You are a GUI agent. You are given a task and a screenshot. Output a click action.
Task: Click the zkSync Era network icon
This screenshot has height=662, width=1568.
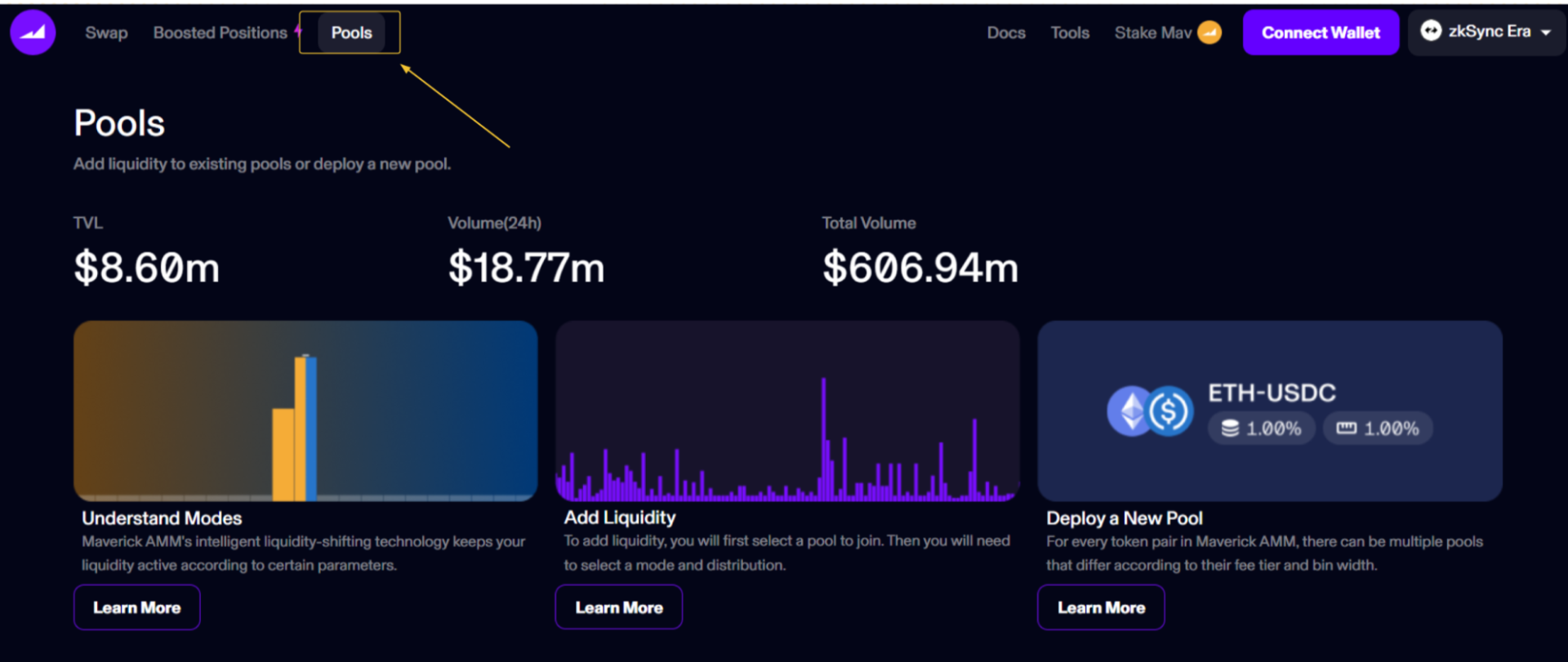point(1431,31)
